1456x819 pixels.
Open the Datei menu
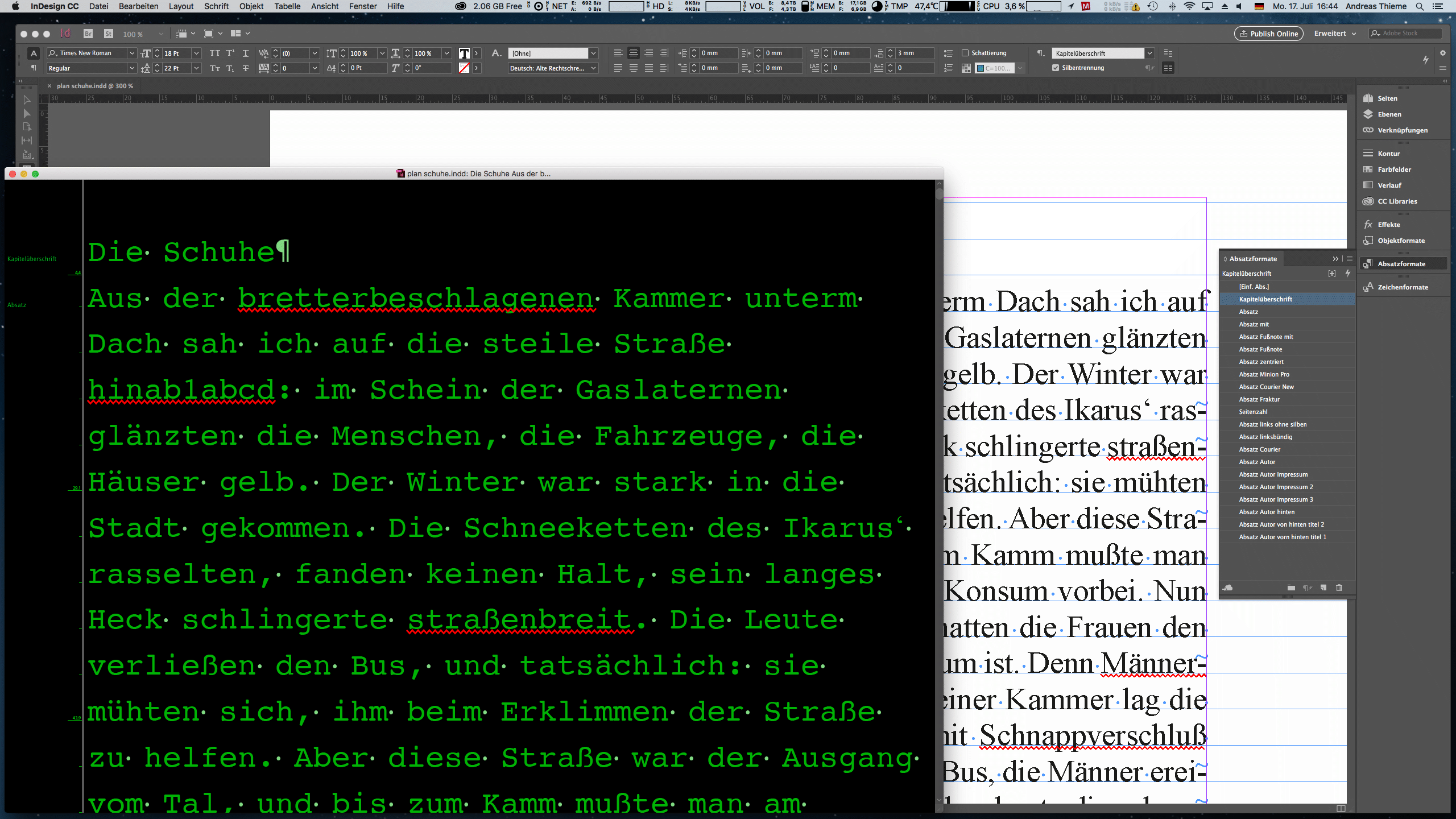tap(98, 6)
